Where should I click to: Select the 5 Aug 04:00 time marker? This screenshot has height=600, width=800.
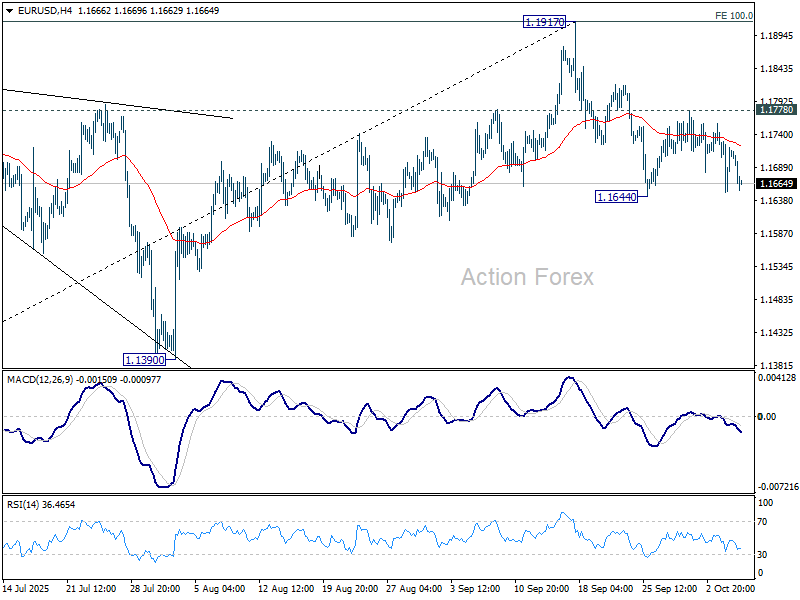point(219,588)
